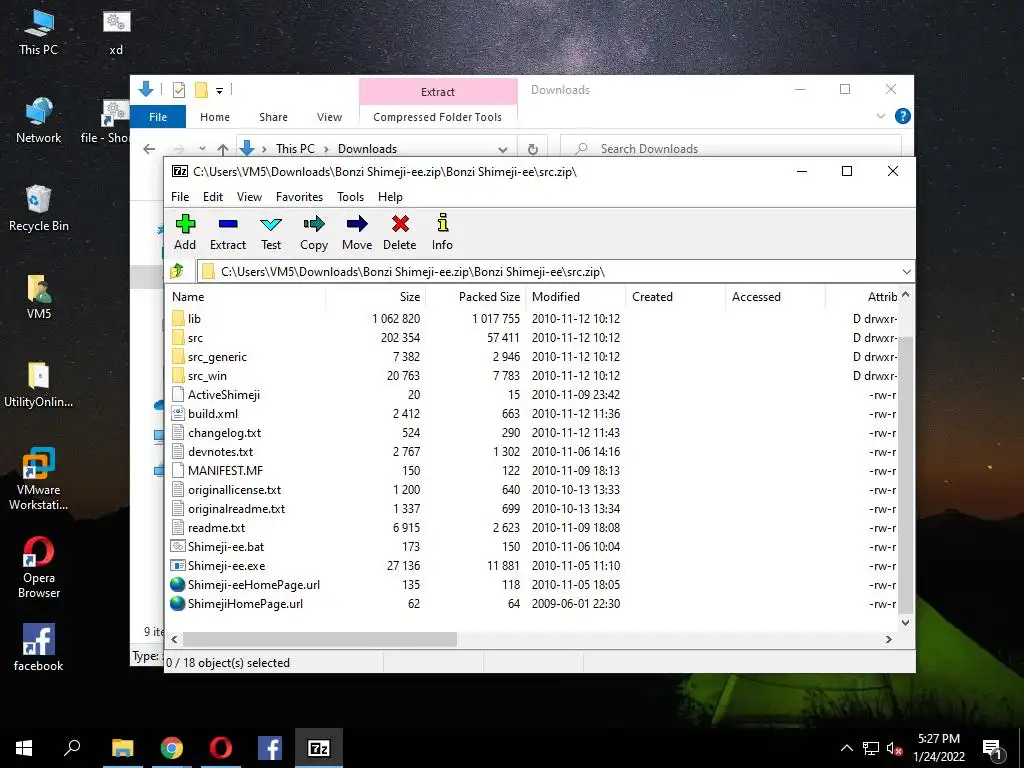The image size is (1024, 768).
Task: Open Network desktop icon
Action: coord(39,120)
